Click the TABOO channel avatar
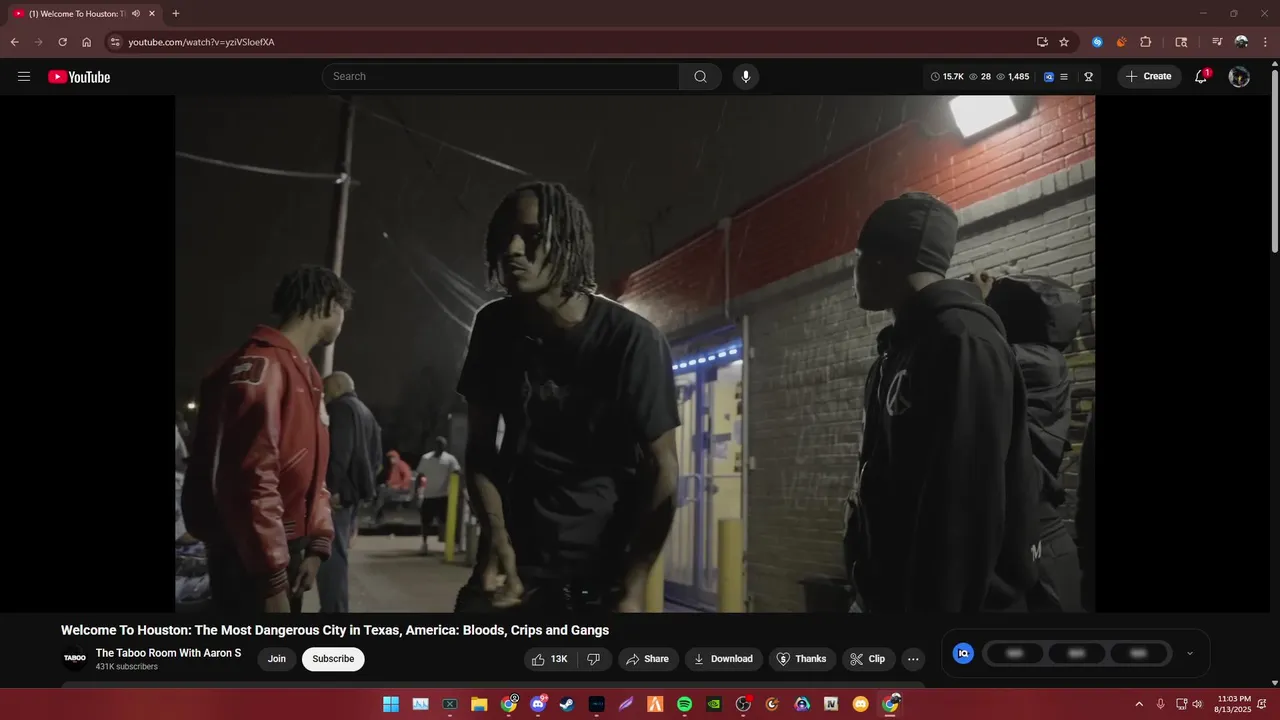 75,658
